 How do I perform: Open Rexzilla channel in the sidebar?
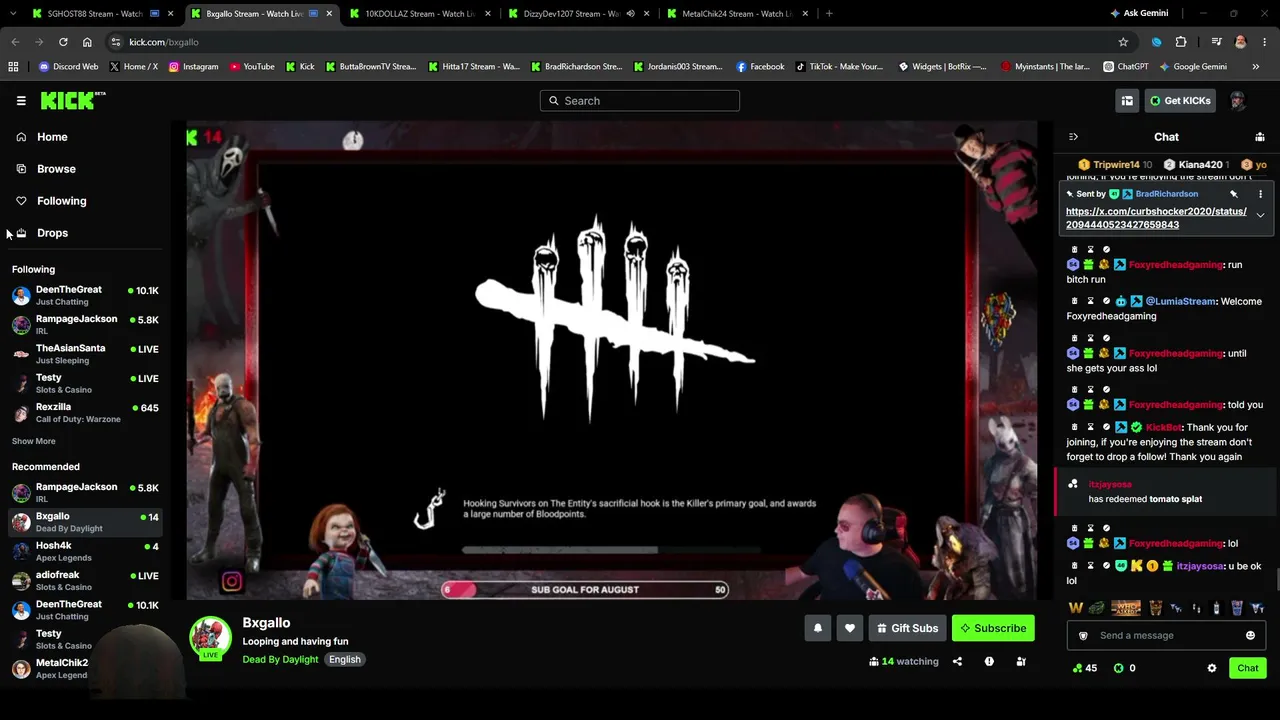click(x=86, y=413)
